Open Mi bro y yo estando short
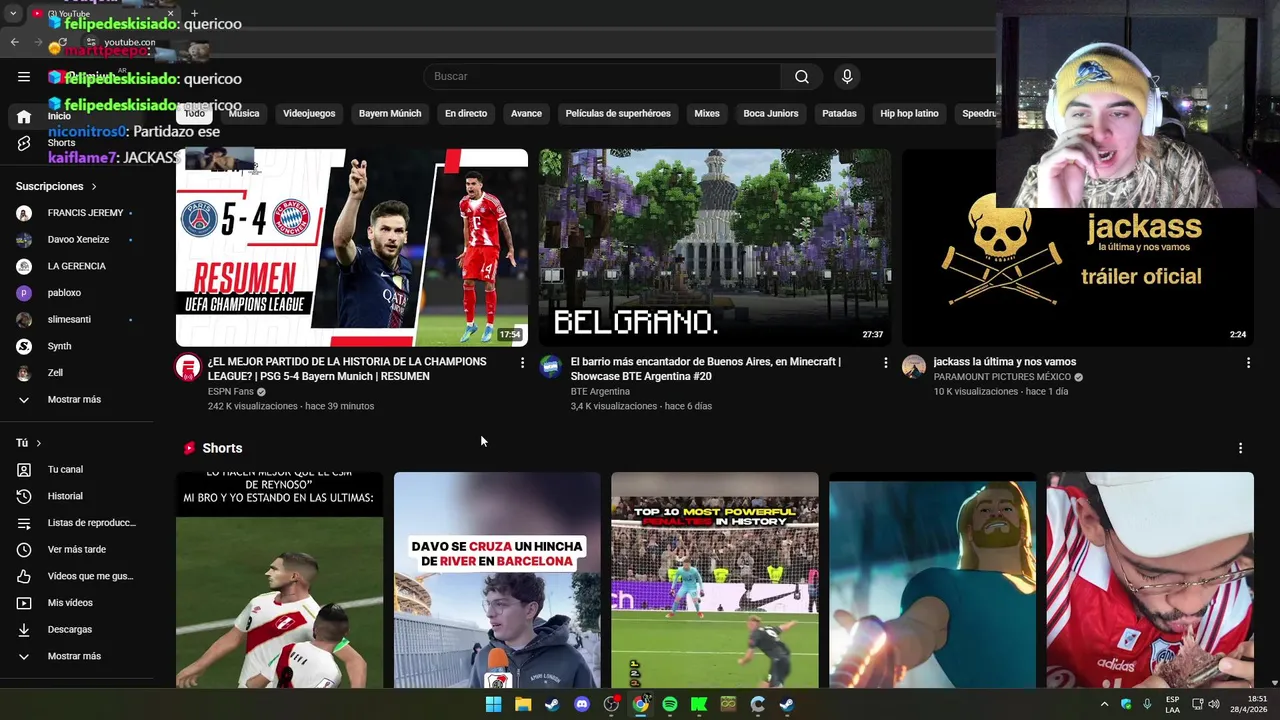 (279, 580)
